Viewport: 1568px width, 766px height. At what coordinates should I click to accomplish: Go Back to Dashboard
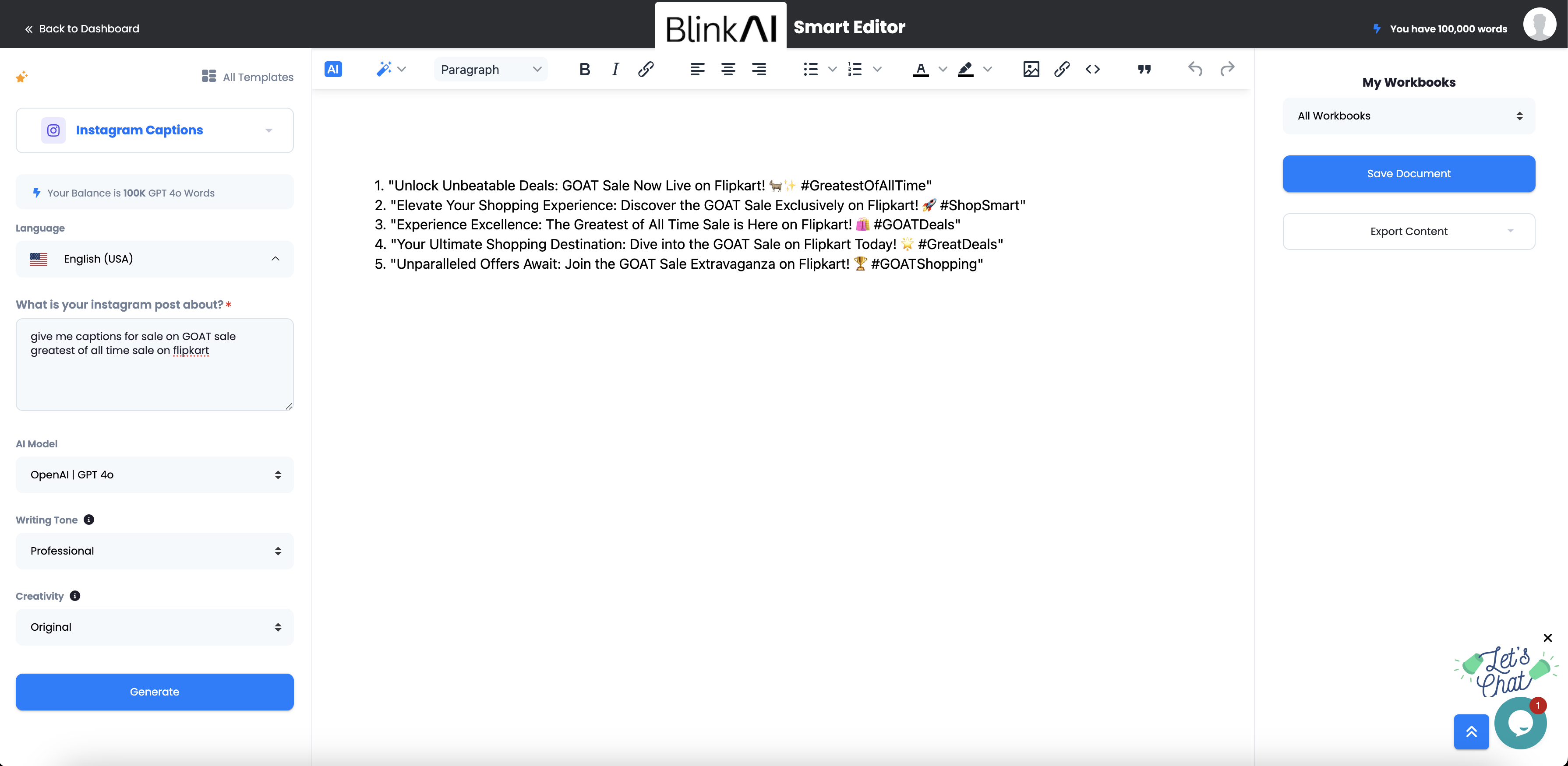81,28
